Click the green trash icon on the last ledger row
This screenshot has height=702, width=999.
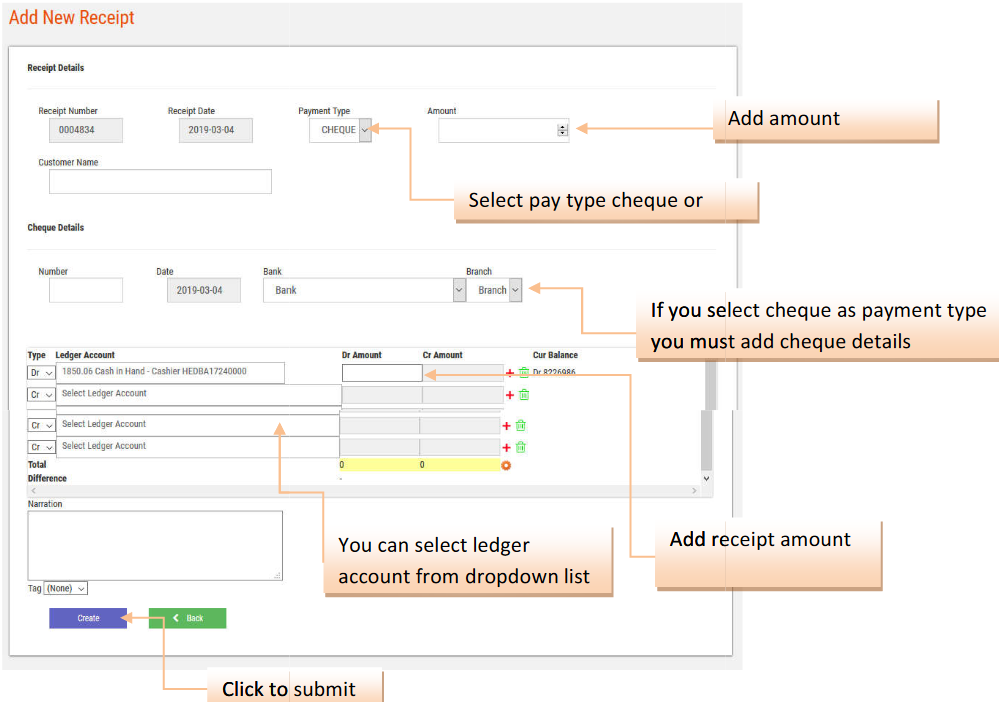point(520,447)
